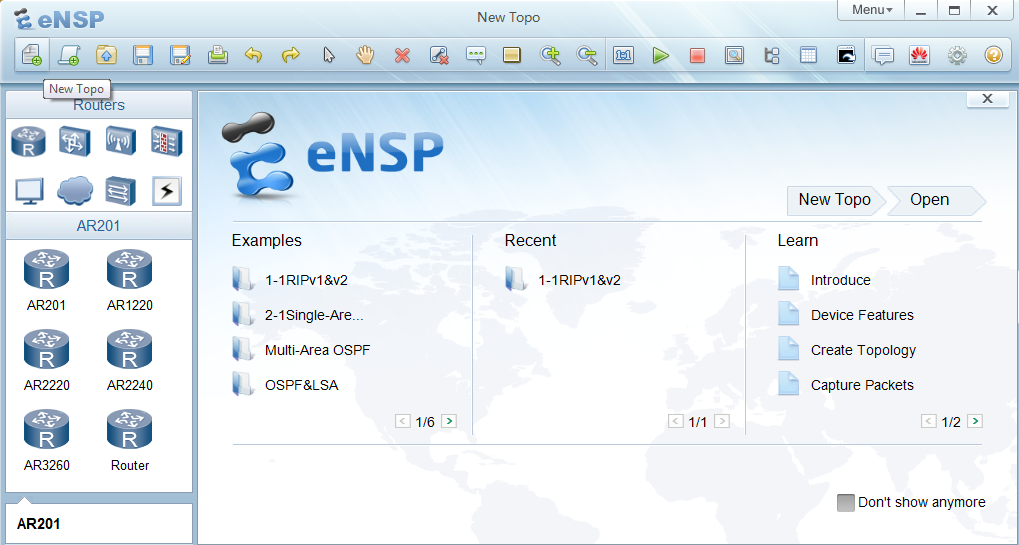Click the Zoom In magnifier icon
The image size is (1019, 545).
click(x=550, y=55)
